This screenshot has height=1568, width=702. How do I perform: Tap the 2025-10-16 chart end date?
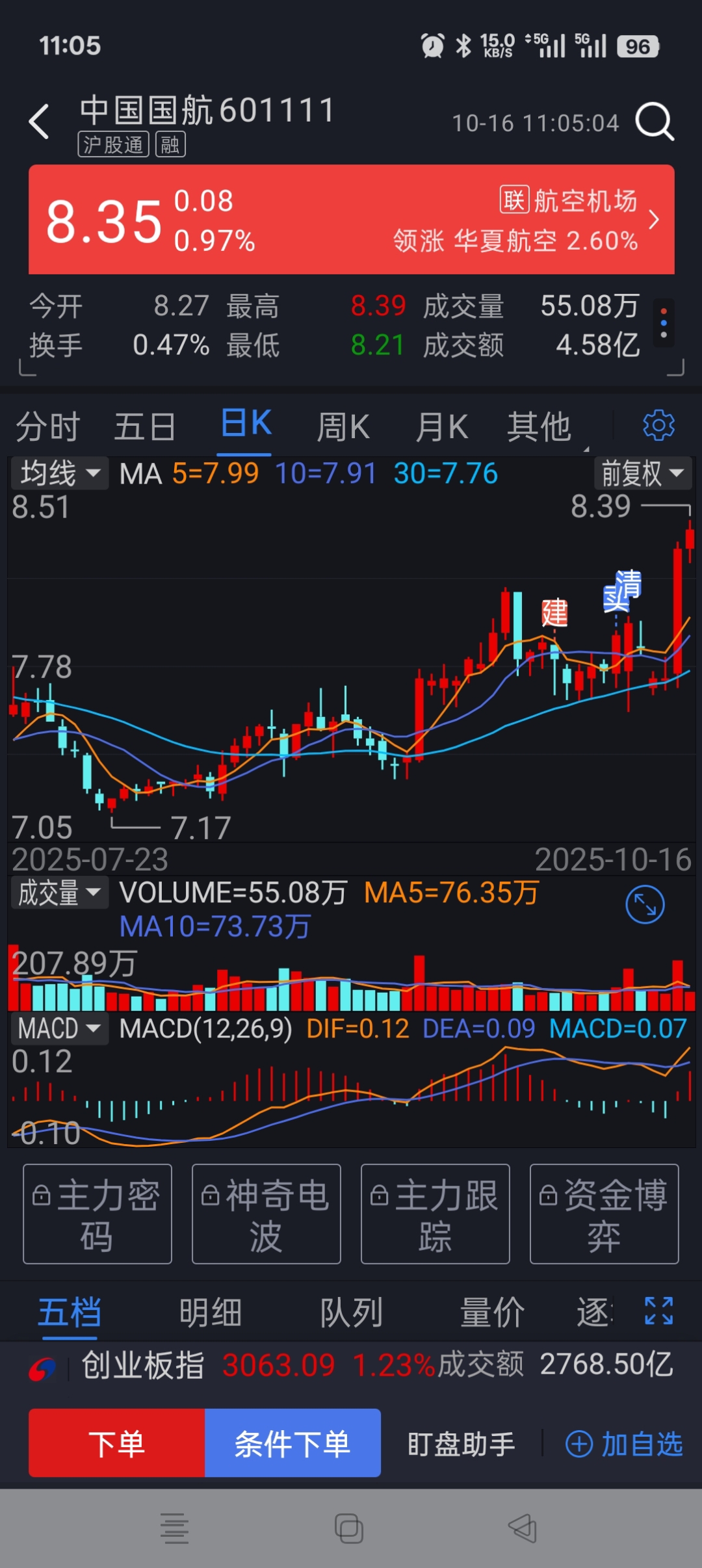pyautogui.click(x=613, y=859)
